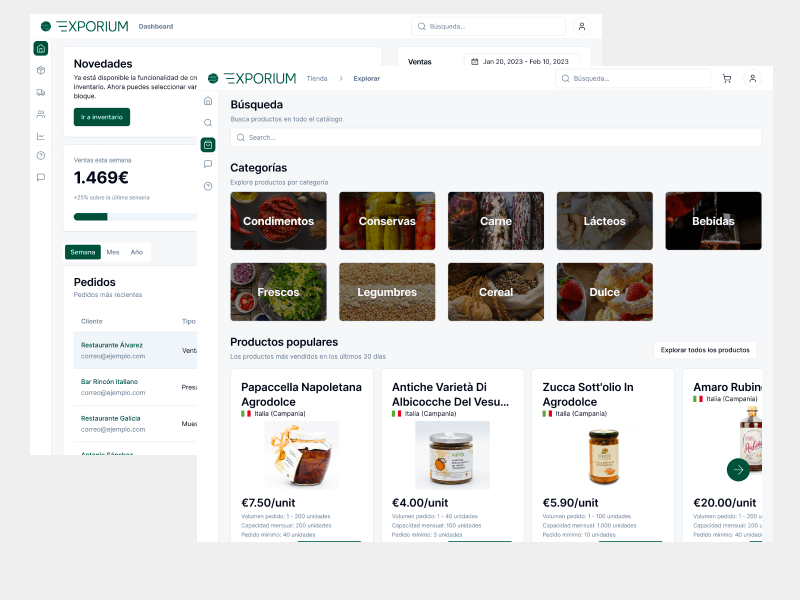Screen dimensions: 800x600
Task: Open the chart analytics icon in Dashboard sidebar
Action: pos(41,136)
